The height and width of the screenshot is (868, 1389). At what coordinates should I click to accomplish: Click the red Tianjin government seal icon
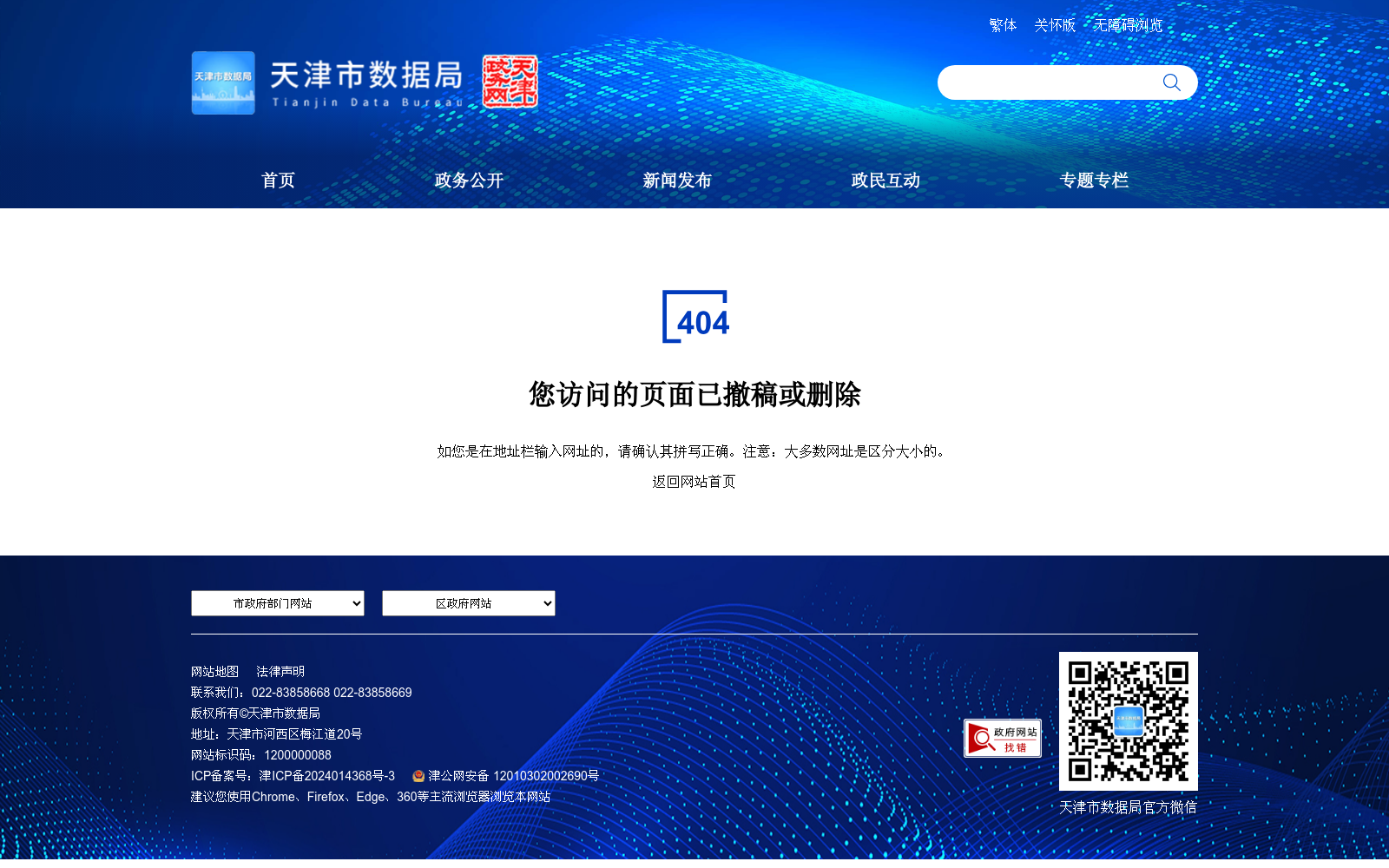(x=510, y=82)
